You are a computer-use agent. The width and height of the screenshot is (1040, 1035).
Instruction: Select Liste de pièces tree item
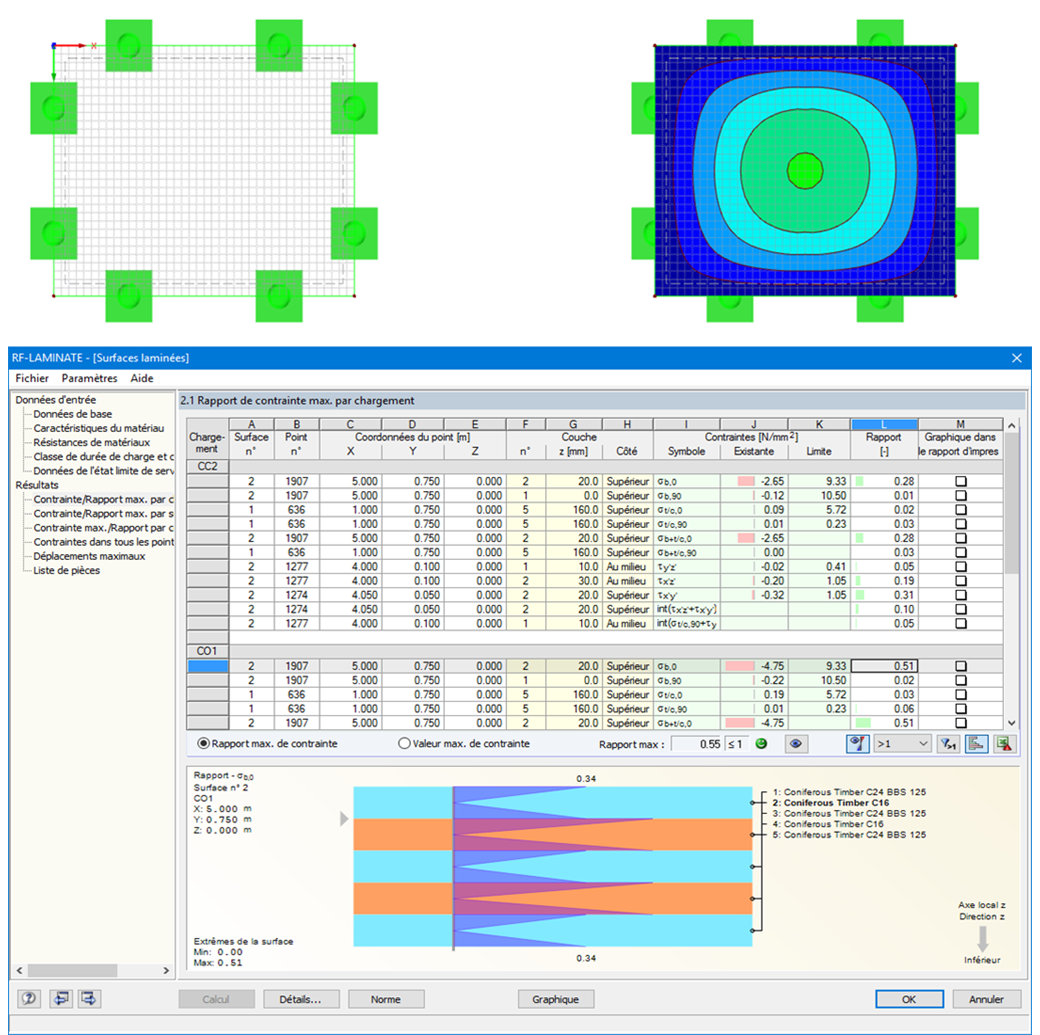point(66,571)
